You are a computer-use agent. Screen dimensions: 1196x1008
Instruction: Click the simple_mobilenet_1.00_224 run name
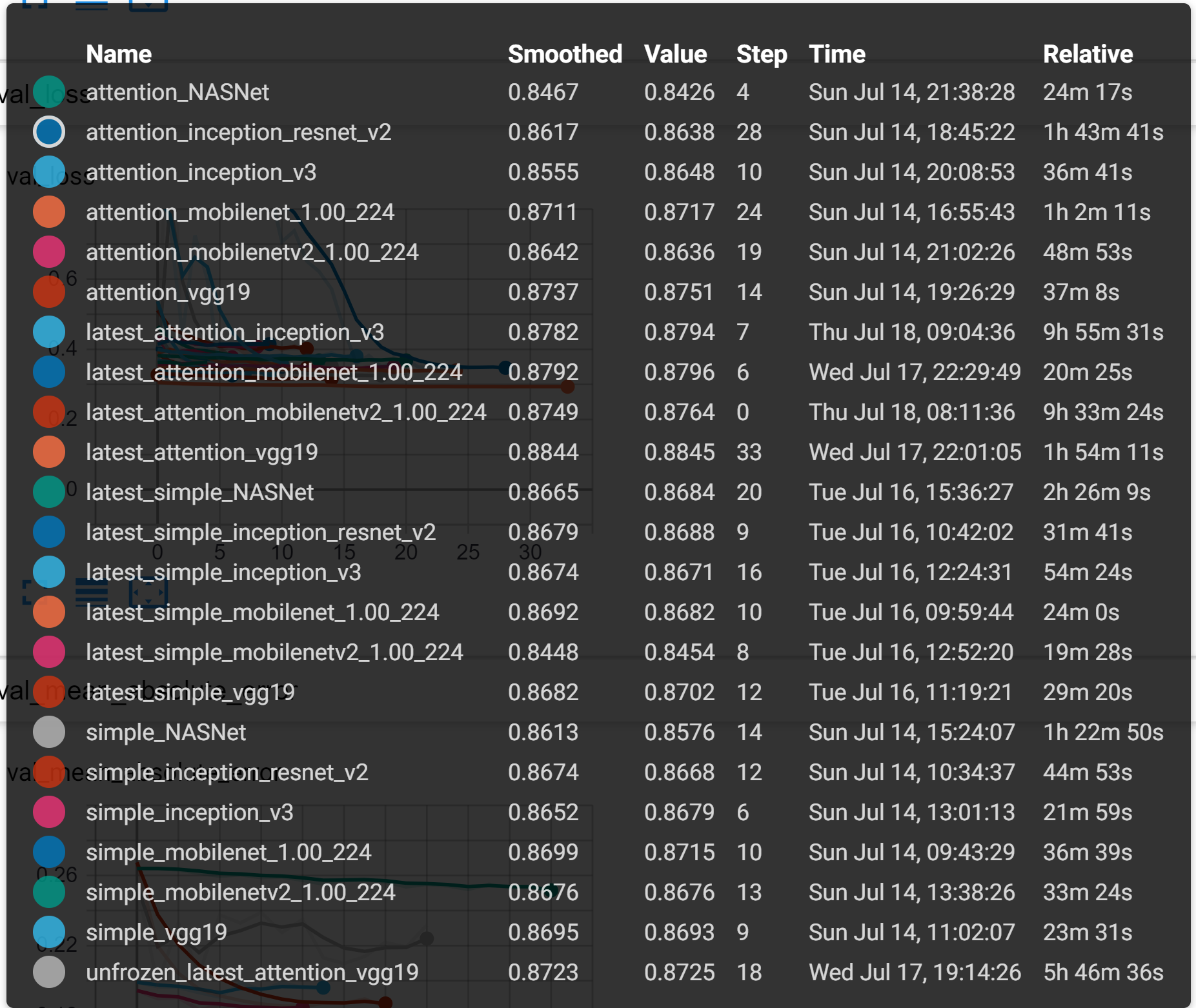pyautogui.click(x=228, y=852)
